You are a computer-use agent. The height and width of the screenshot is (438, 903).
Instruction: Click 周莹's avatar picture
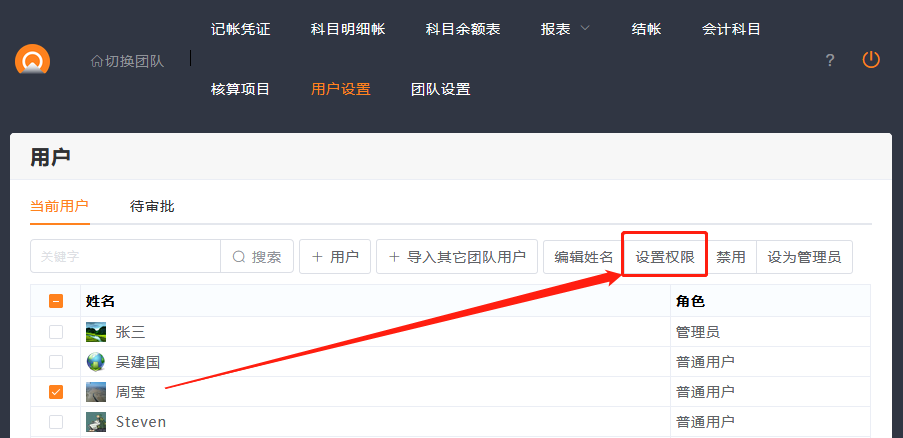pyautogui.click(x=96, y=392)
